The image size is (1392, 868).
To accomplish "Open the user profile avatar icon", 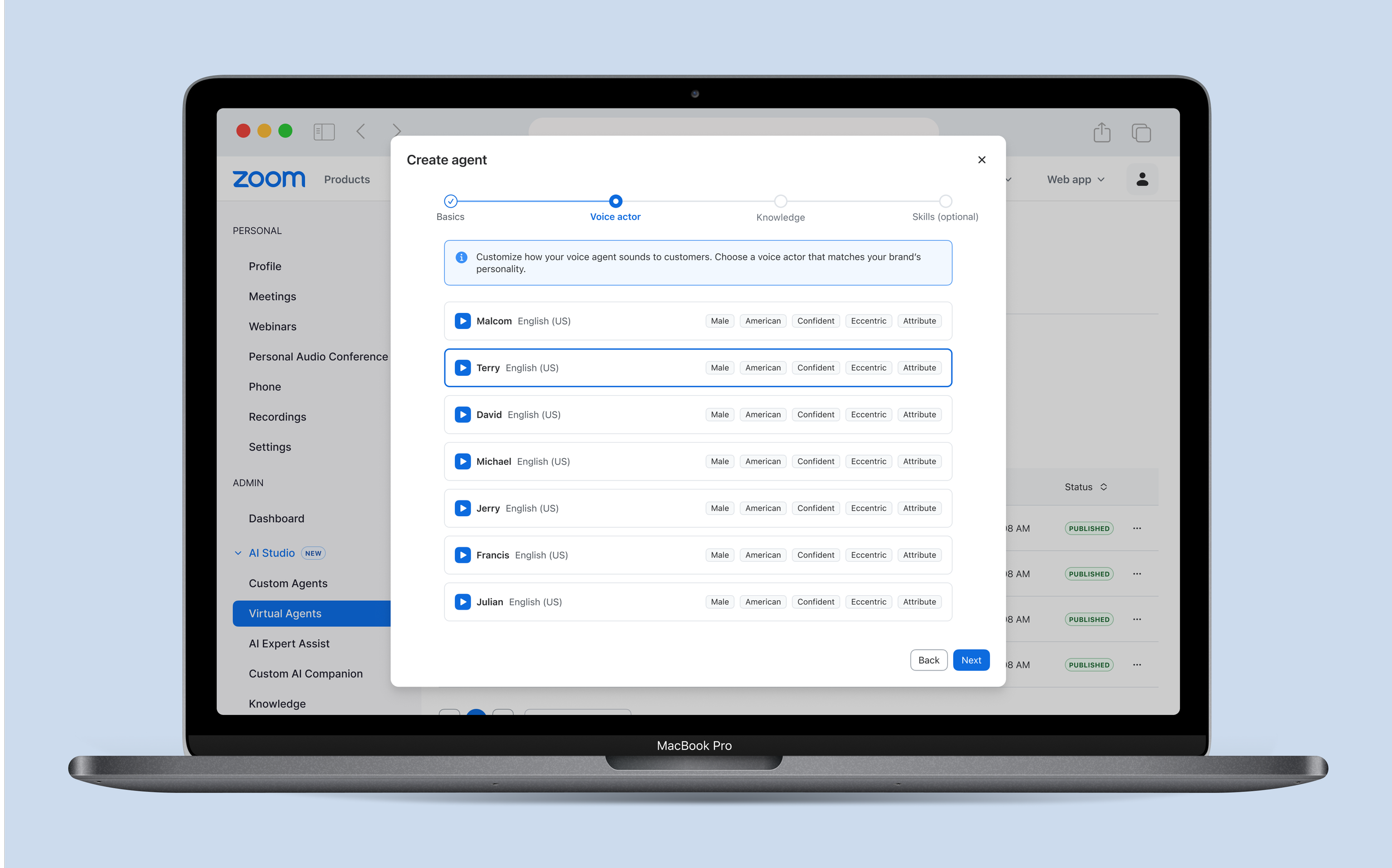I will pyautogui.click(x=1142, y=180).
